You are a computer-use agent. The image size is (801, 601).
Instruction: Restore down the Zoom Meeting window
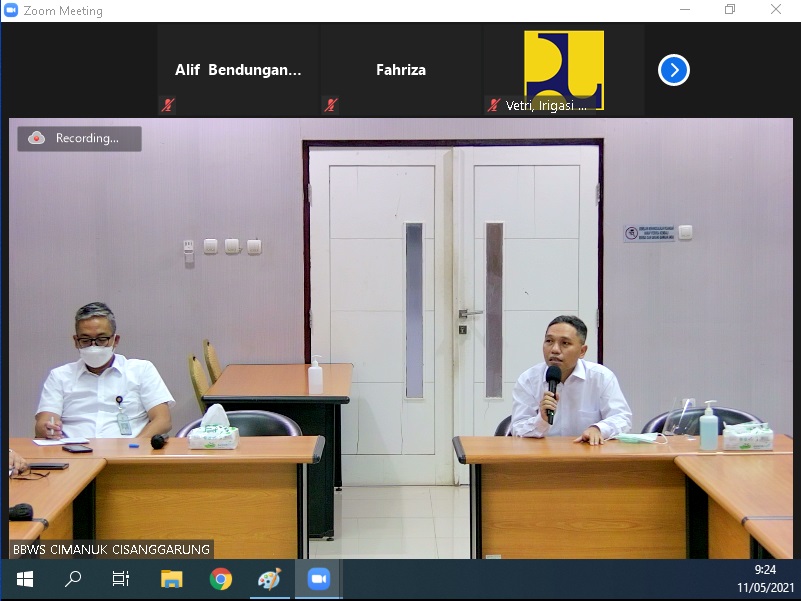[730, 10]
